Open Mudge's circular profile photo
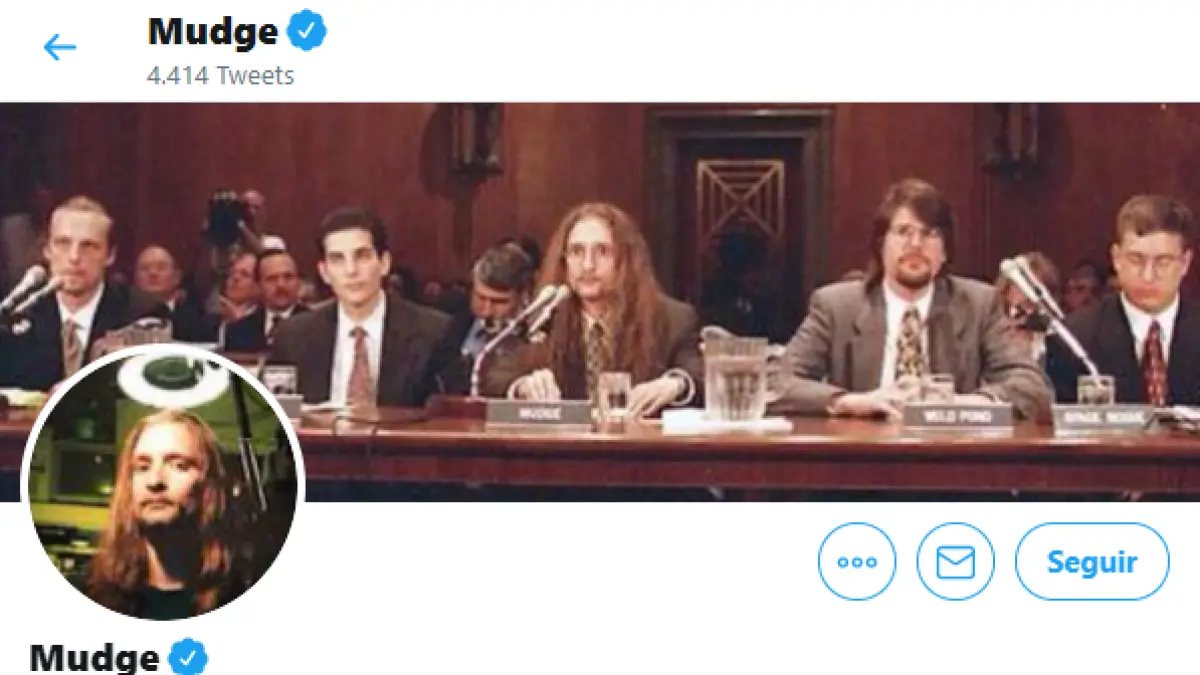 pyautogui.click(x=161, y=483)
